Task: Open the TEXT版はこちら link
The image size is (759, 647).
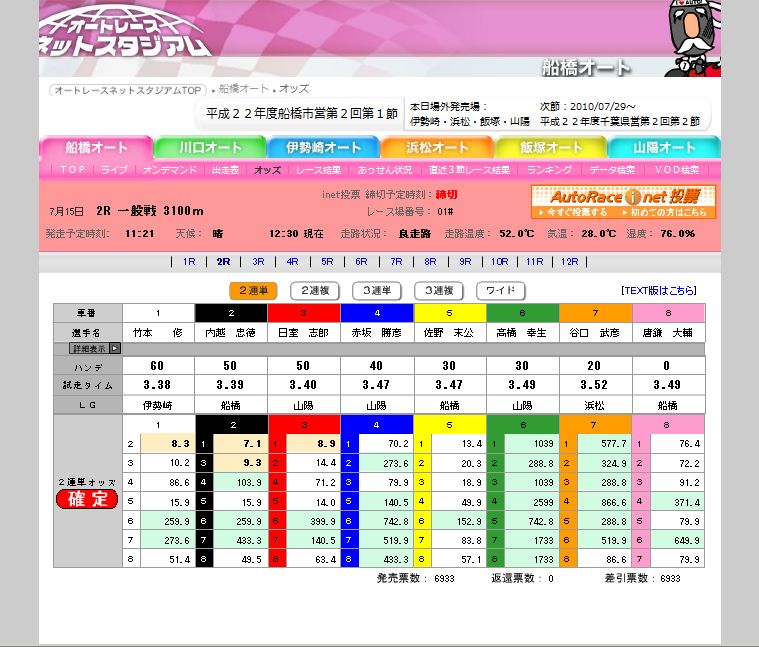Action: tap(659, 290)
